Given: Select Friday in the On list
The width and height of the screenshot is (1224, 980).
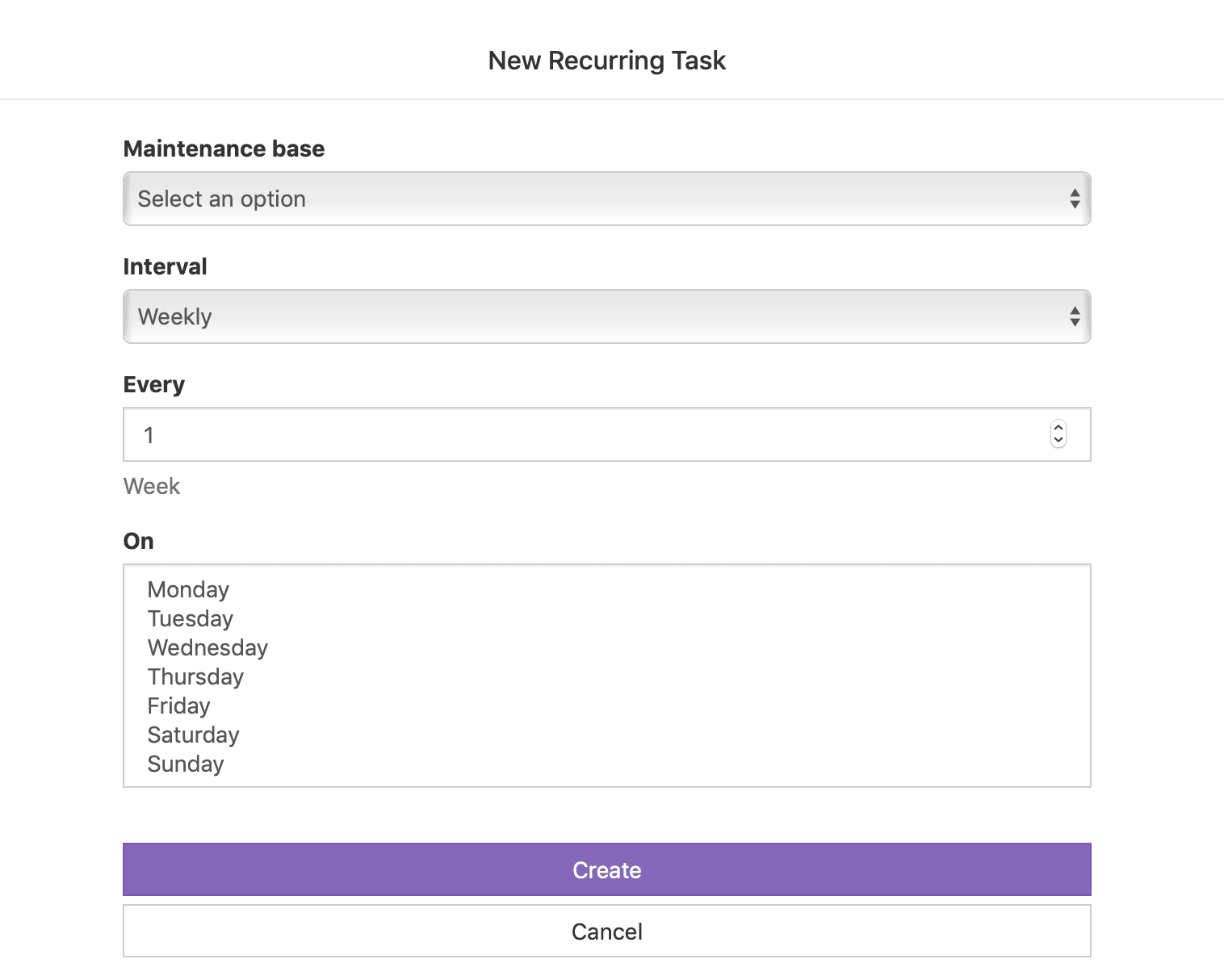Looking at the screenshot, I should [178, 706].
